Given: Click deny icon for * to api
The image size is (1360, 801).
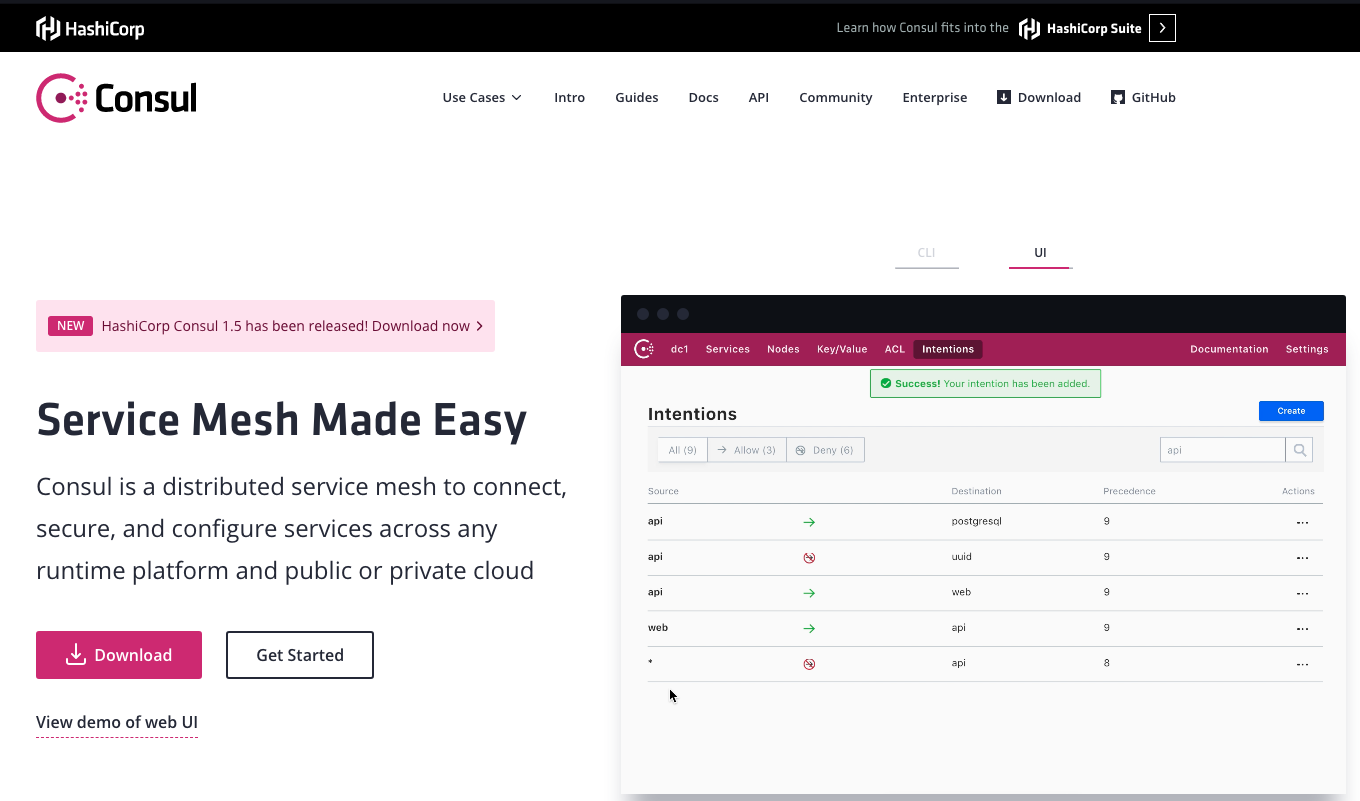Looking at the screenshot, I should point(809,664).
